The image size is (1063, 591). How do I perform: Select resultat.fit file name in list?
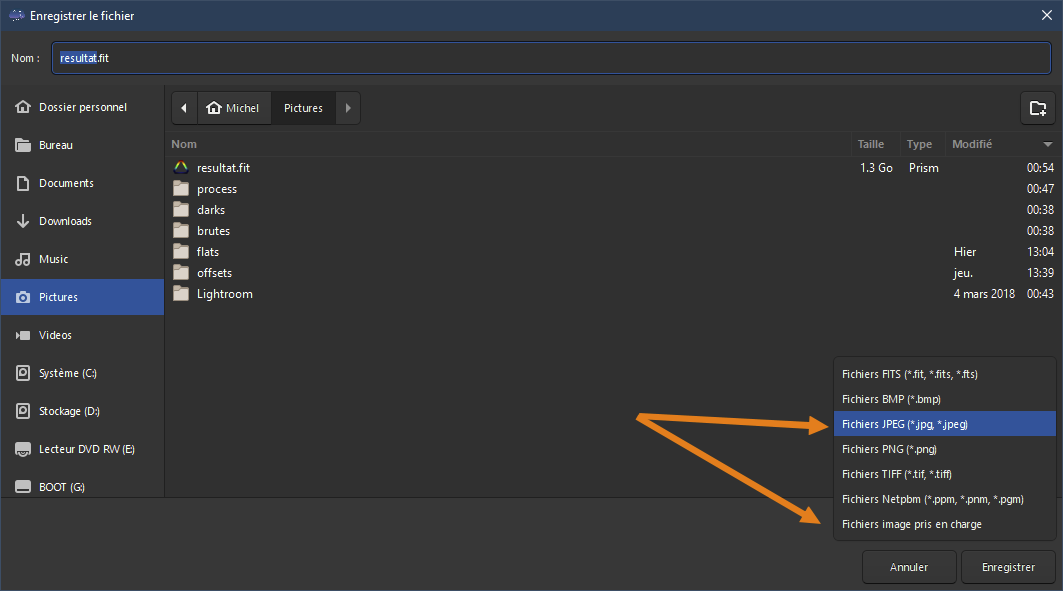(x=223, y=167)
